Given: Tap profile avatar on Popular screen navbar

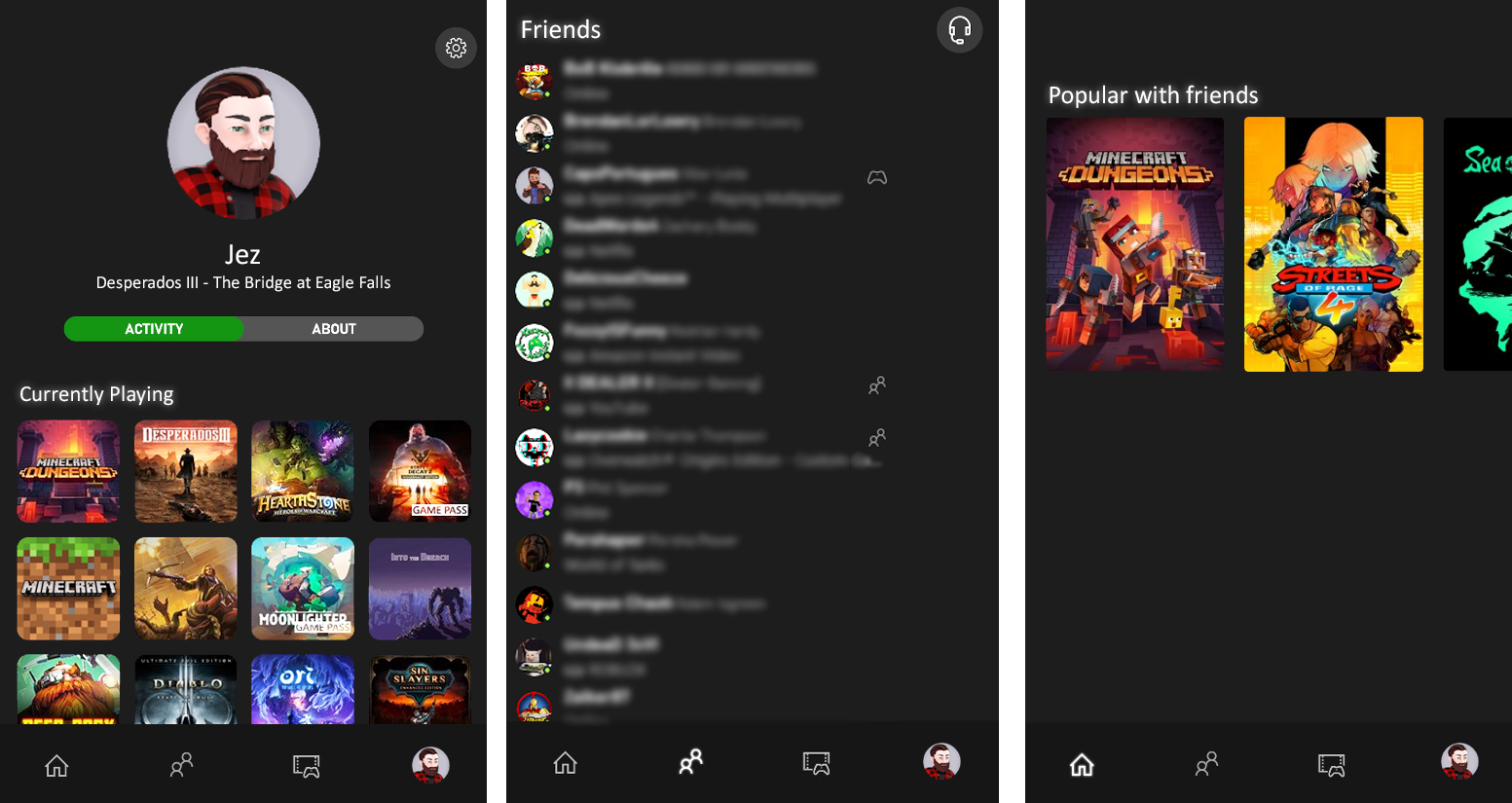Looking at the screenshot, I should (x=1458, y=762).
